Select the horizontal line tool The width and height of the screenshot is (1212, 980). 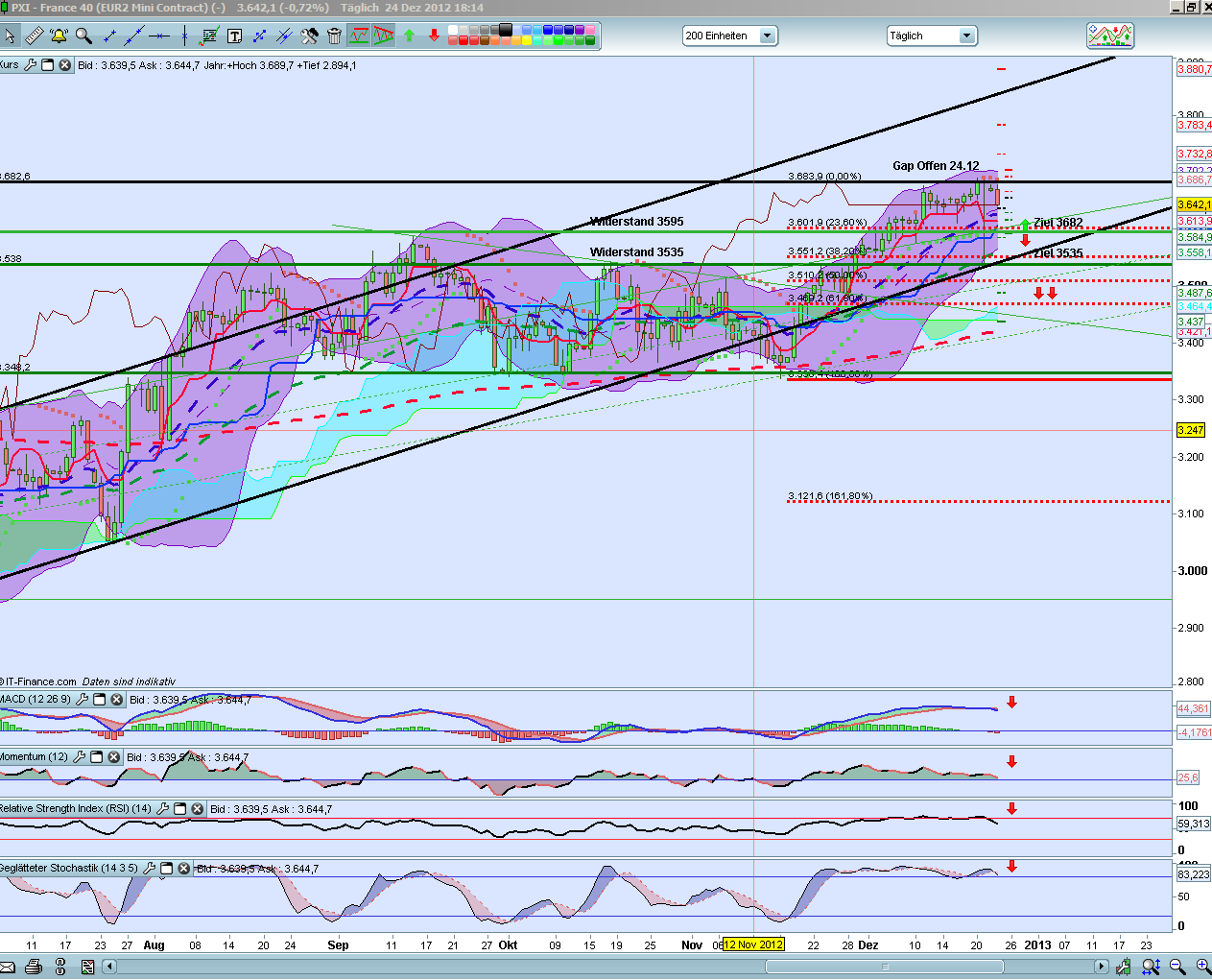coord(159,36)
